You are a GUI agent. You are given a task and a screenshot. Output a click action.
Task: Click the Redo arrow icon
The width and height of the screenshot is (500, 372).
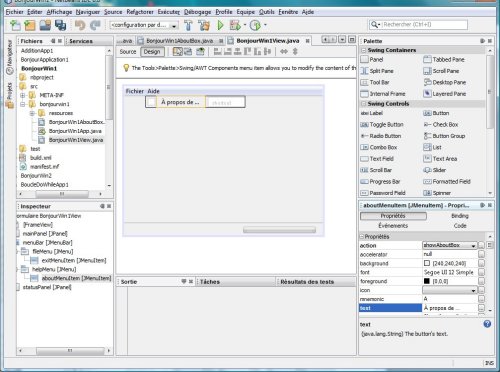coord(95,25)
